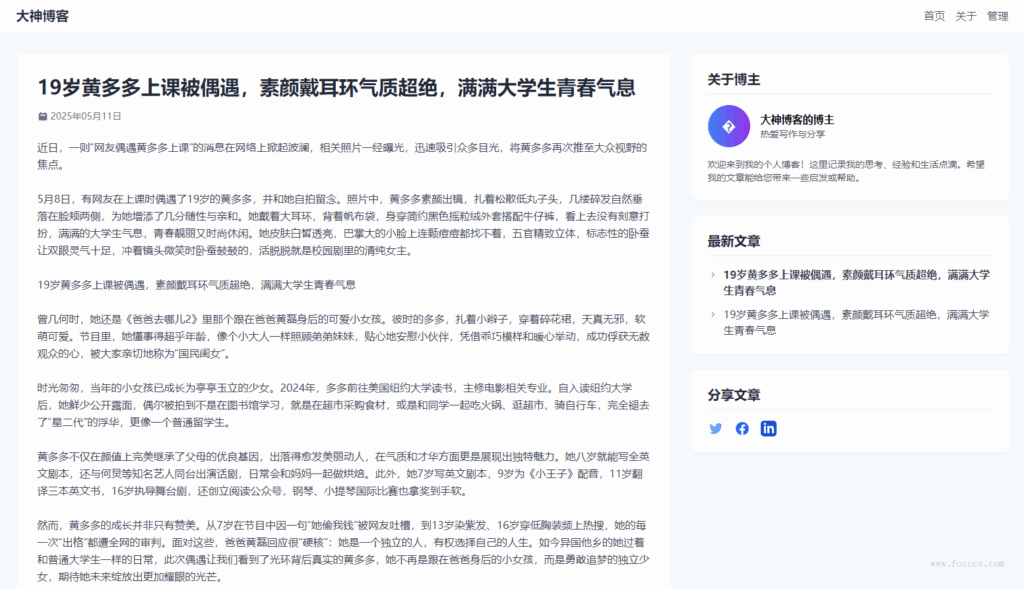Click the paragraph starting 时光匆匆
The image size is (1024, 589).
pyautogui.click(x=344, y=405)
